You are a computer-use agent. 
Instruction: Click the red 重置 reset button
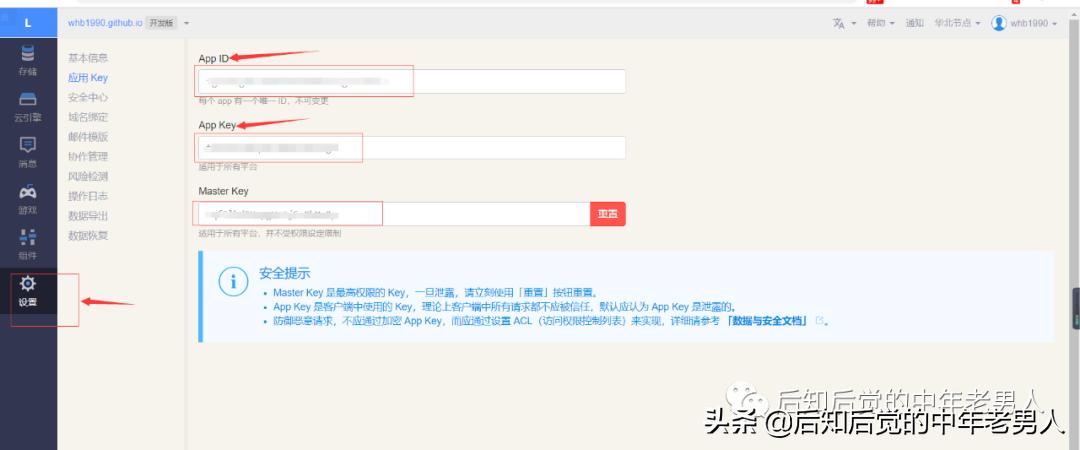click(x=608, y=214)
